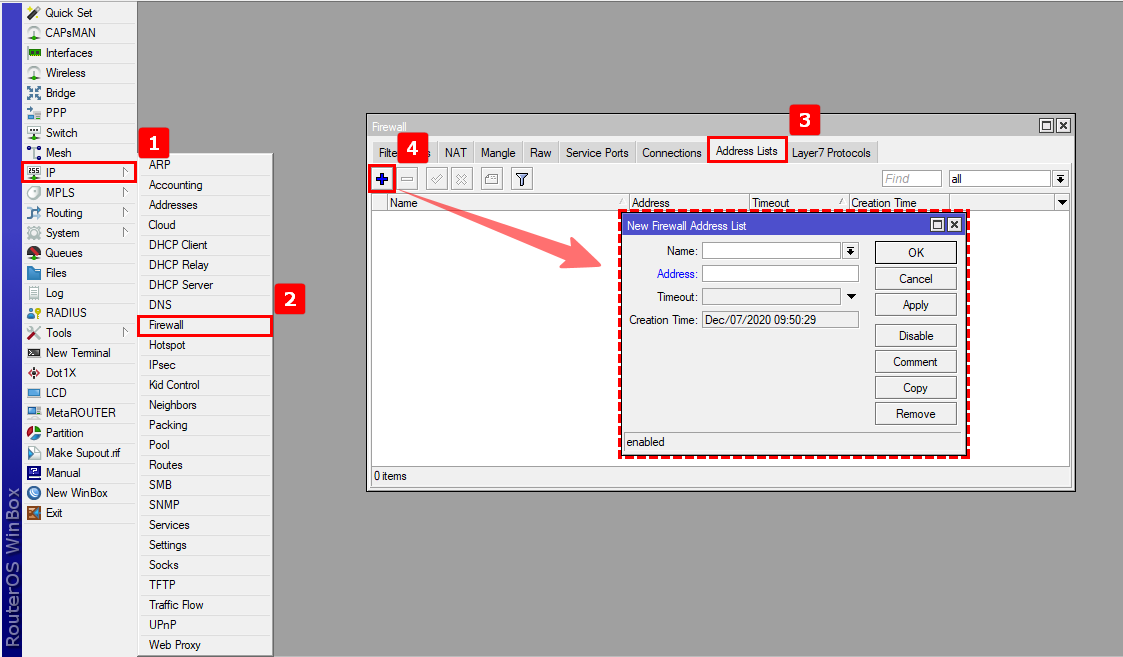Click the Comment toolbar icon
Image resolution: width=1123 pixels, height=657 pixels.
click(491, 179)
